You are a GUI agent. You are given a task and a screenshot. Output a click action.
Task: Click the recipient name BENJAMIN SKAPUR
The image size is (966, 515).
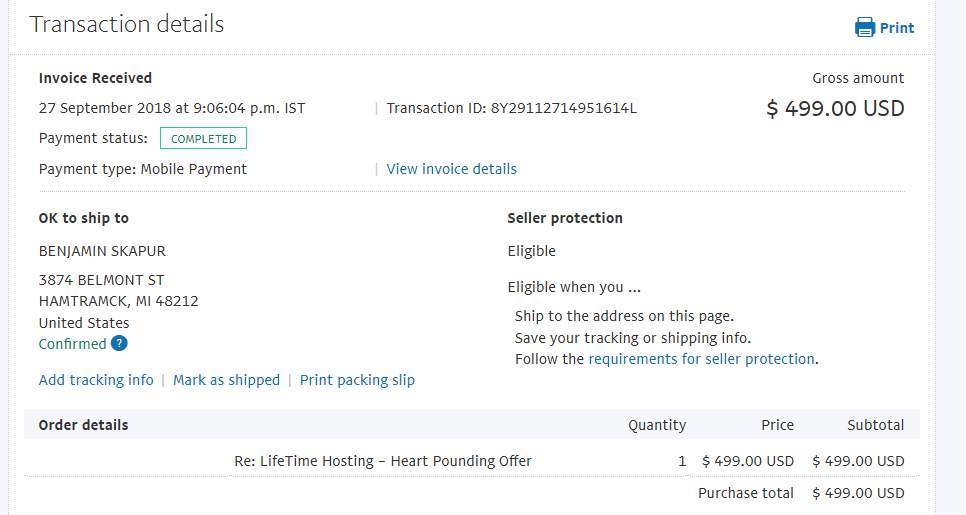click(101, 251)
